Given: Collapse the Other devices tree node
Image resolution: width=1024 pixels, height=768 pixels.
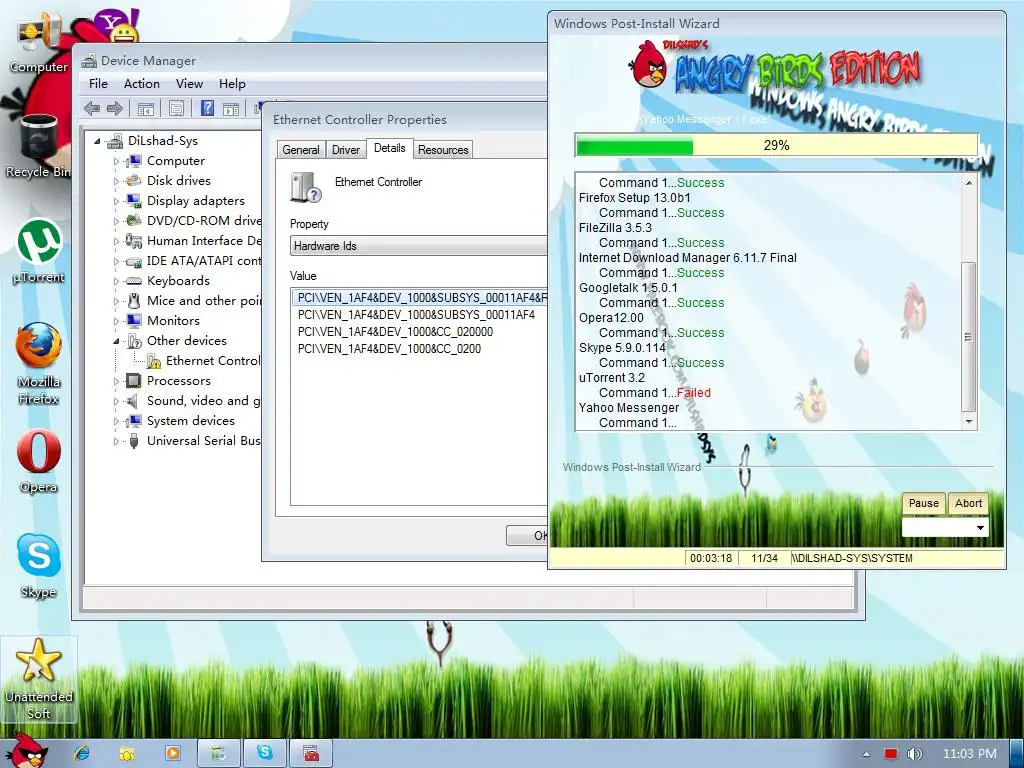Looking at the screenshot, I should (x=116, y=341).
